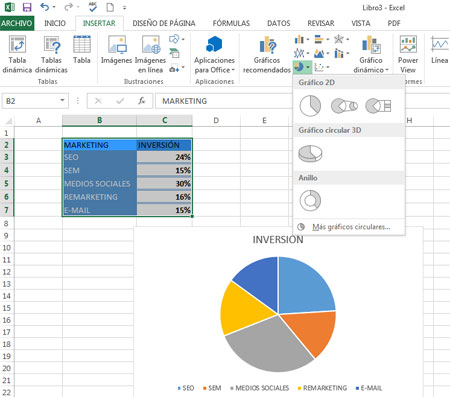Expand the Name Box dropdown arrow
The height and width of the screenshot is (397, 450).
(x=62, y=101)
